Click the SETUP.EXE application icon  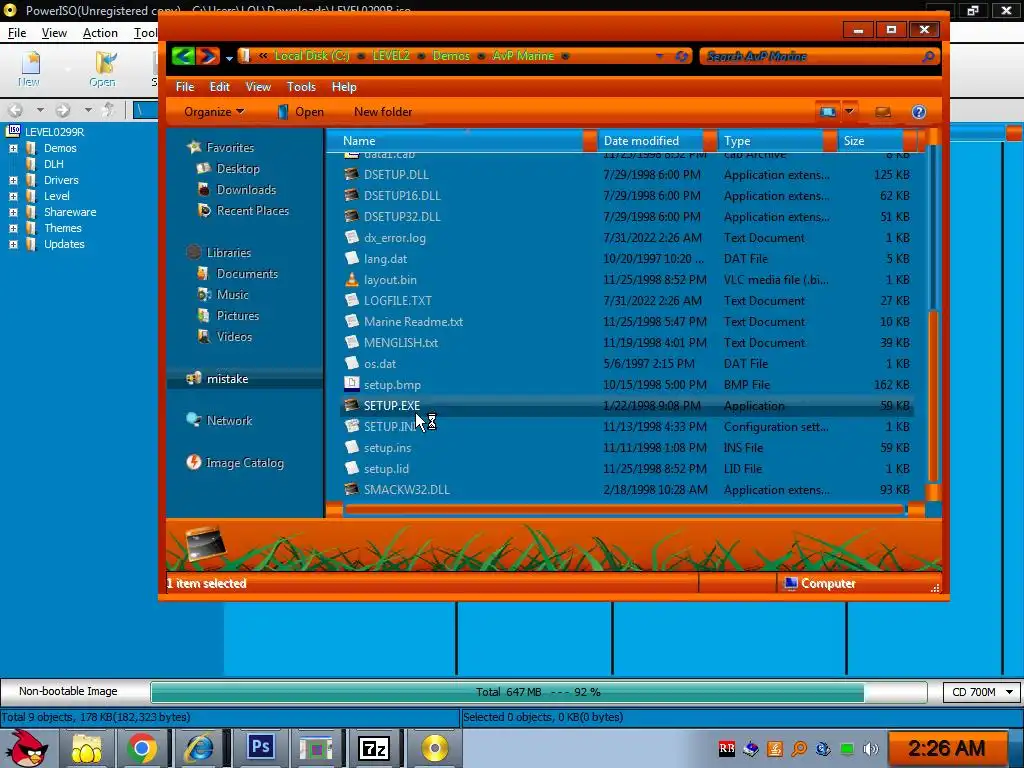[x=351, y=405]
